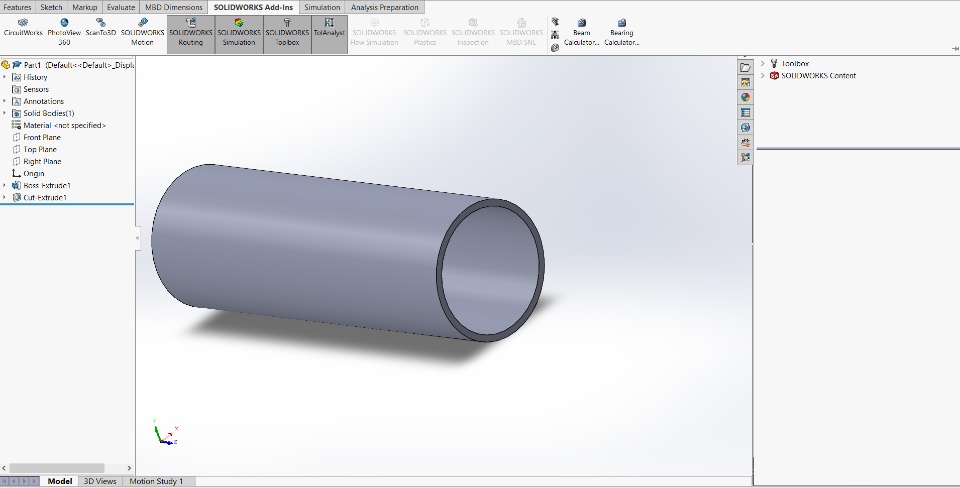Screen dimensions: 960x488
Task: Toggle the SOLIDWORKS Simulation add-in
Action: (x=239, y=32)
